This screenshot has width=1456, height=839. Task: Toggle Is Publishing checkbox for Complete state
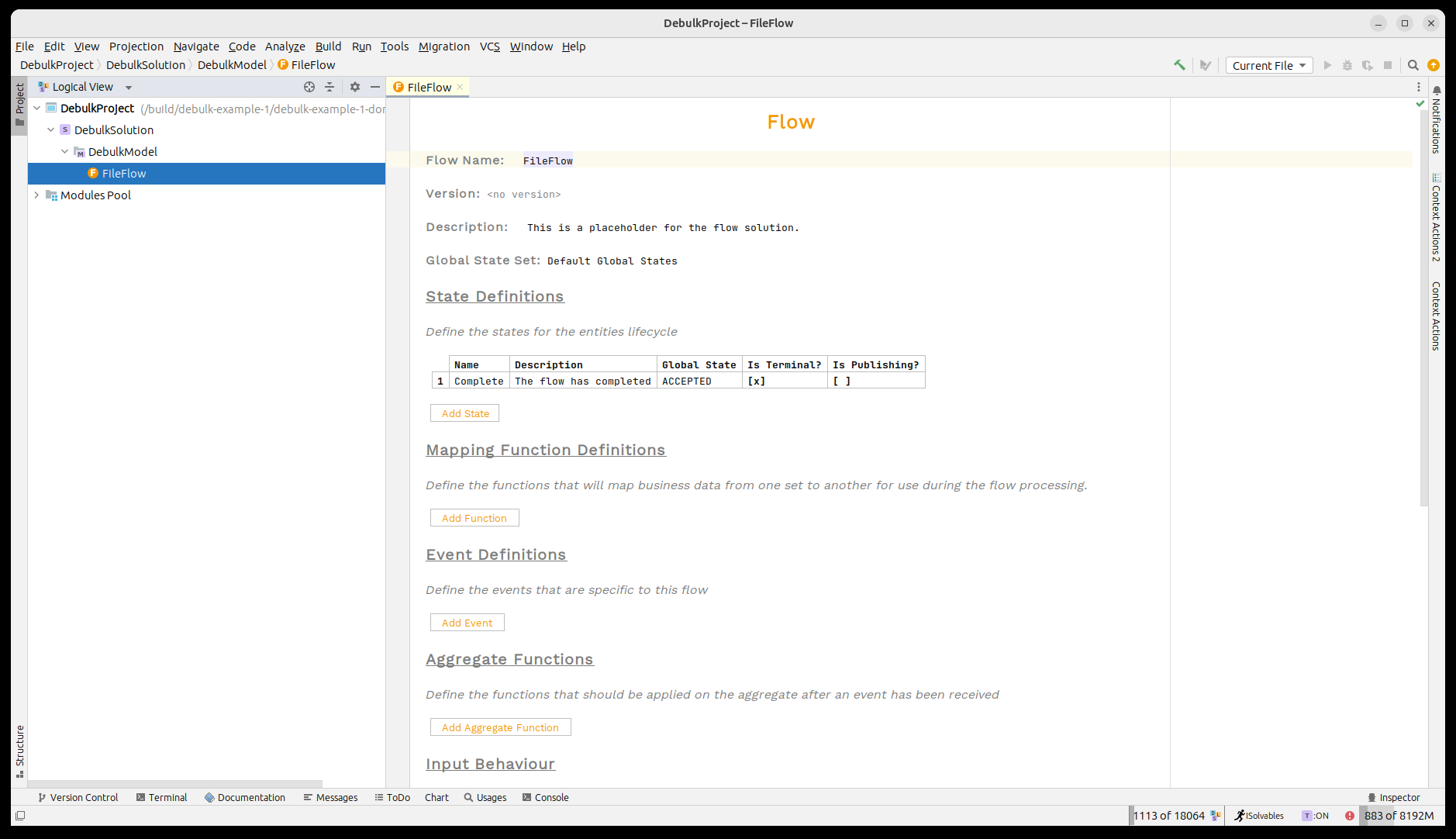coord(841,382)
